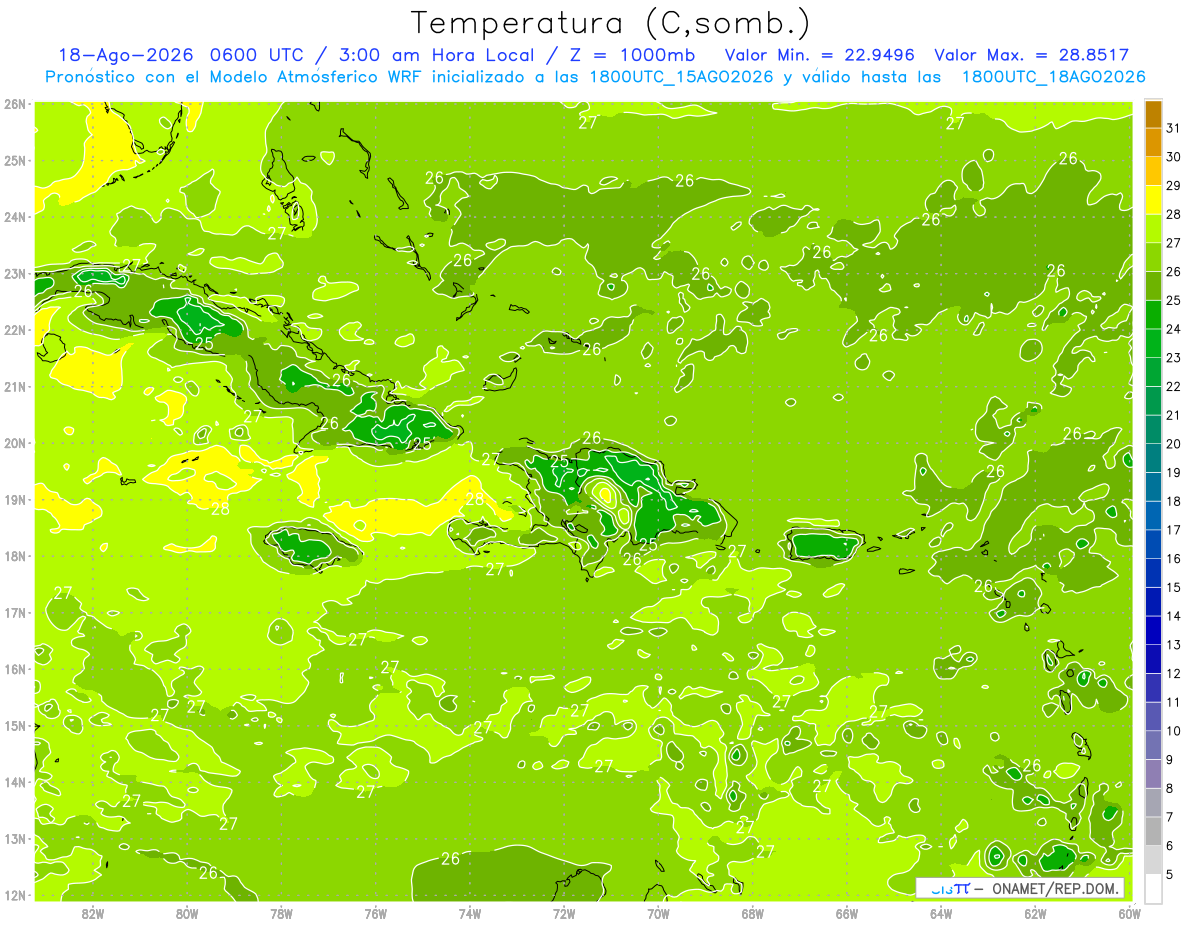The height and width of the screenshot is (927, 1200).
Task: Click the "17N" latitude axis label
Action: [15, 613]
